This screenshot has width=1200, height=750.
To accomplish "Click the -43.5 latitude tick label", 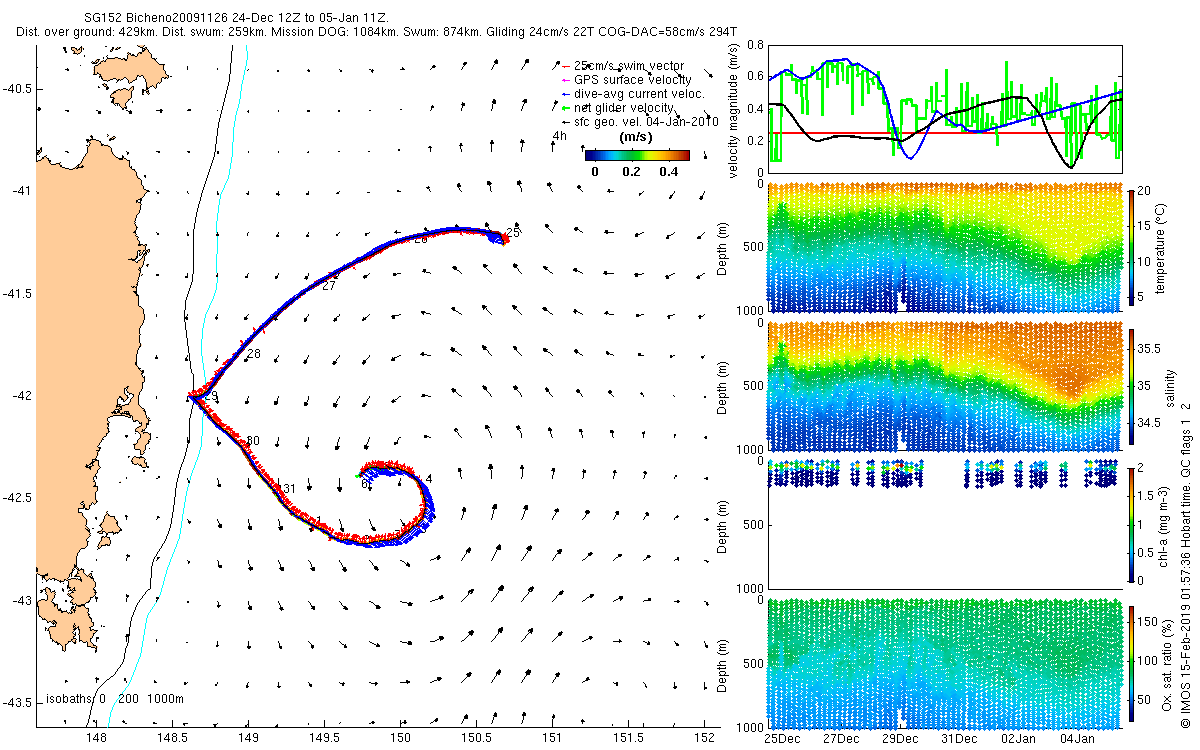I will pyautogui.click(x=18, y=703).
